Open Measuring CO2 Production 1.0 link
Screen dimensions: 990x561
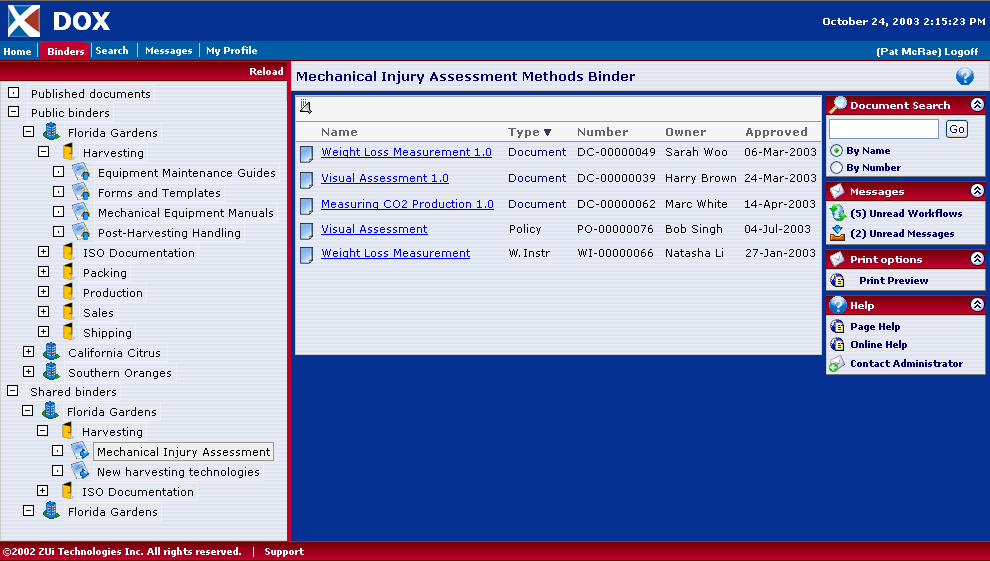point(407,204)
